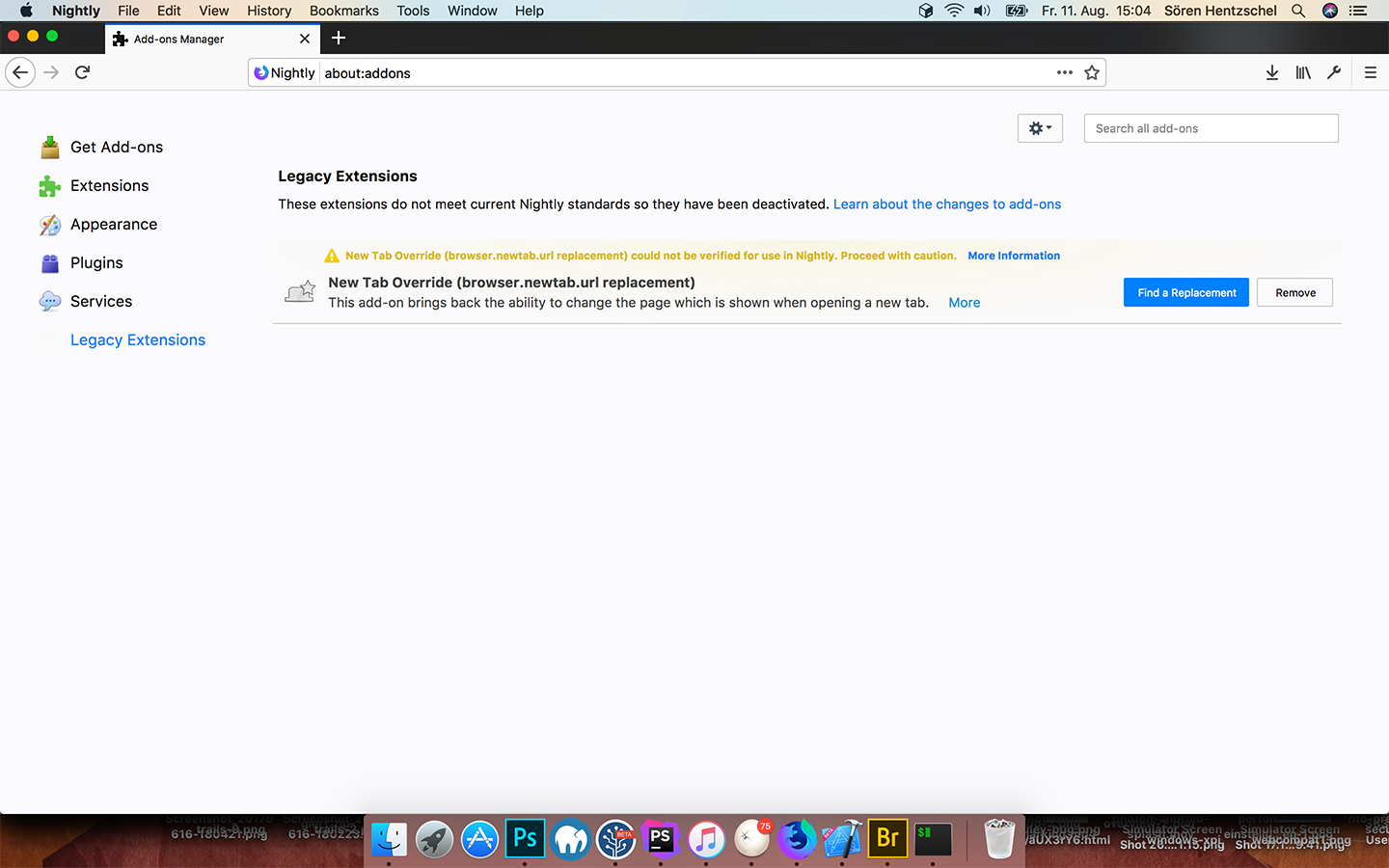Remove the New Tab Override extension
This screenshot has width=1389, height=868.
click(x=1294, y=292)
